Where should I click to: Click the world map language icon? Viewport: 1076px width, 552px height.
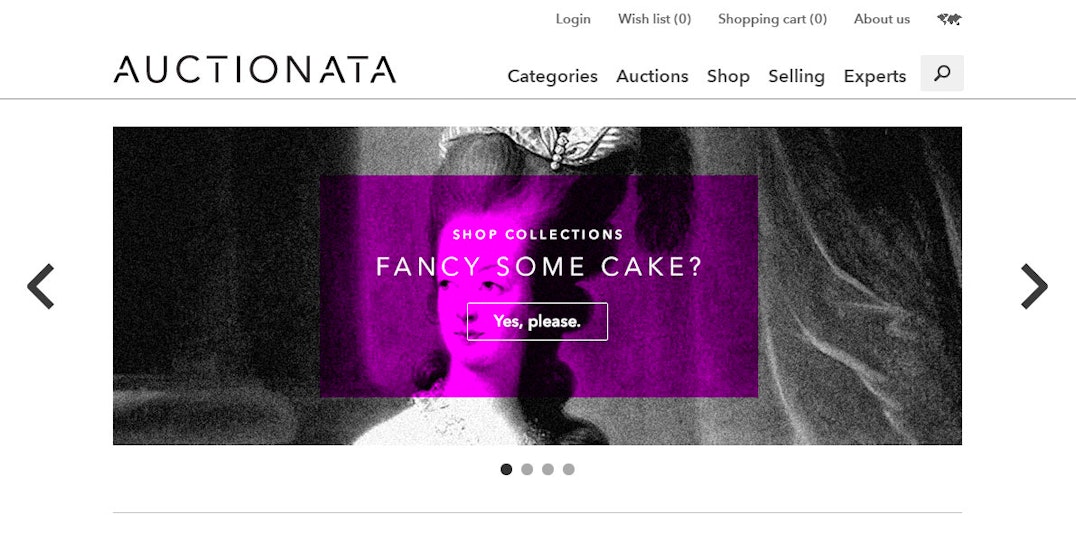(x=950, y=19)
